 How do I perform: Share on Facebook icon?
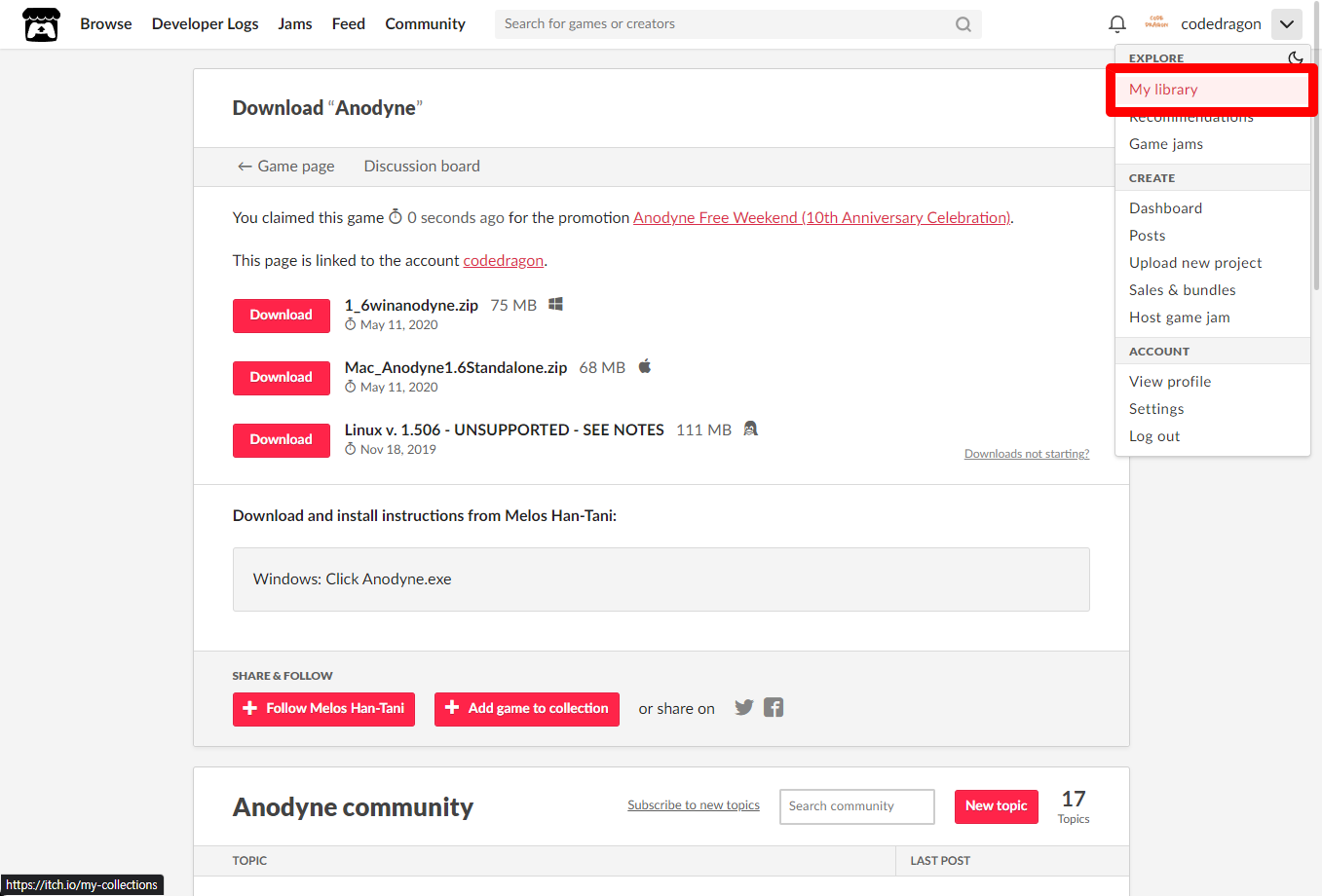pos(774,708)
